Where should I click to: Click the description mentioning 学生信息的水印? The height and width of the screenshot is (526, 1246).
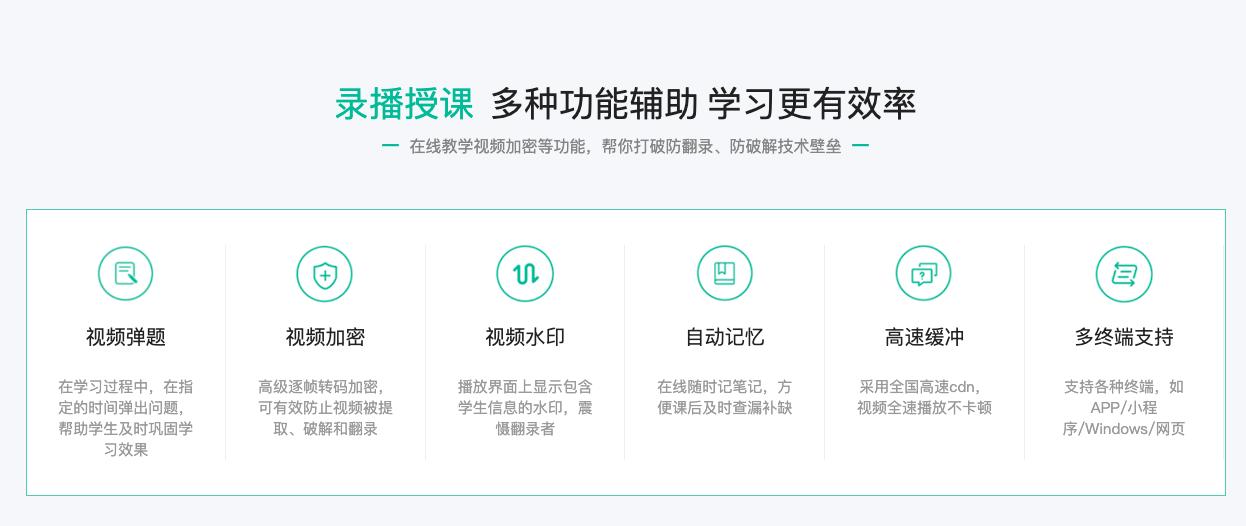pyautogui.click(x=525, y=407)
